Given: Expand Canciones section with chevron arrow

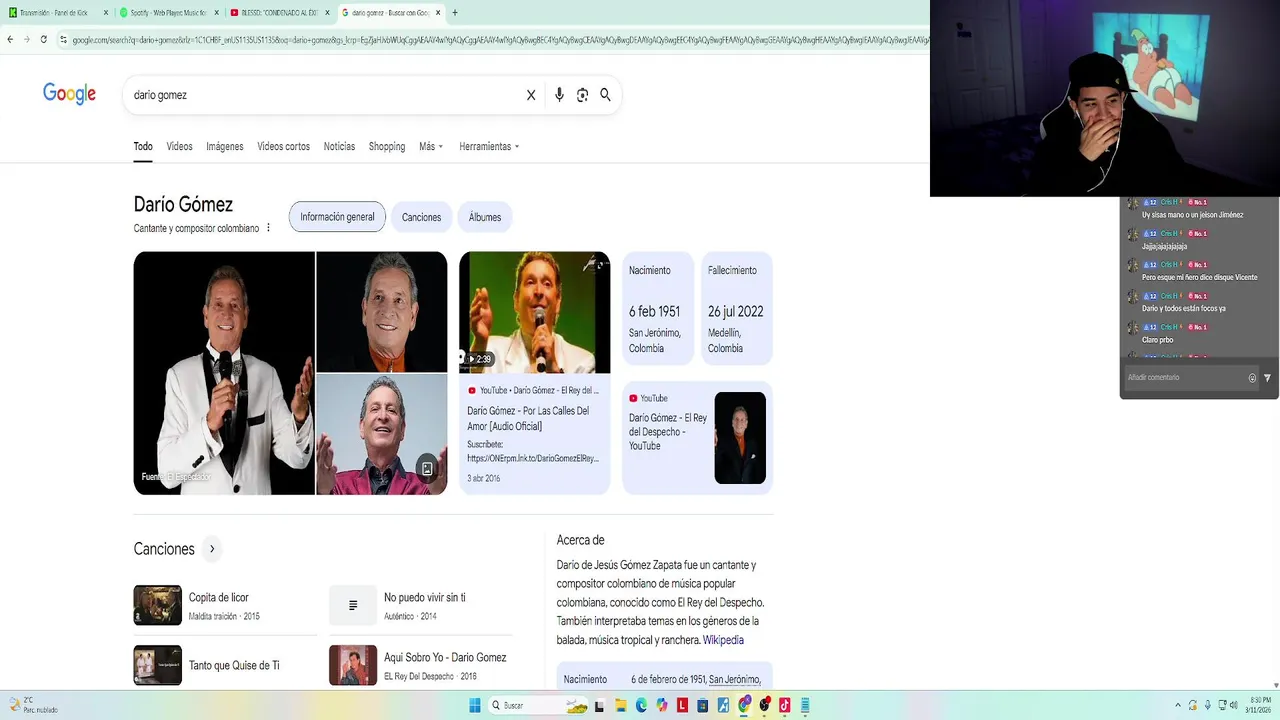Looking at the screenshot, I should coord(211,549).
